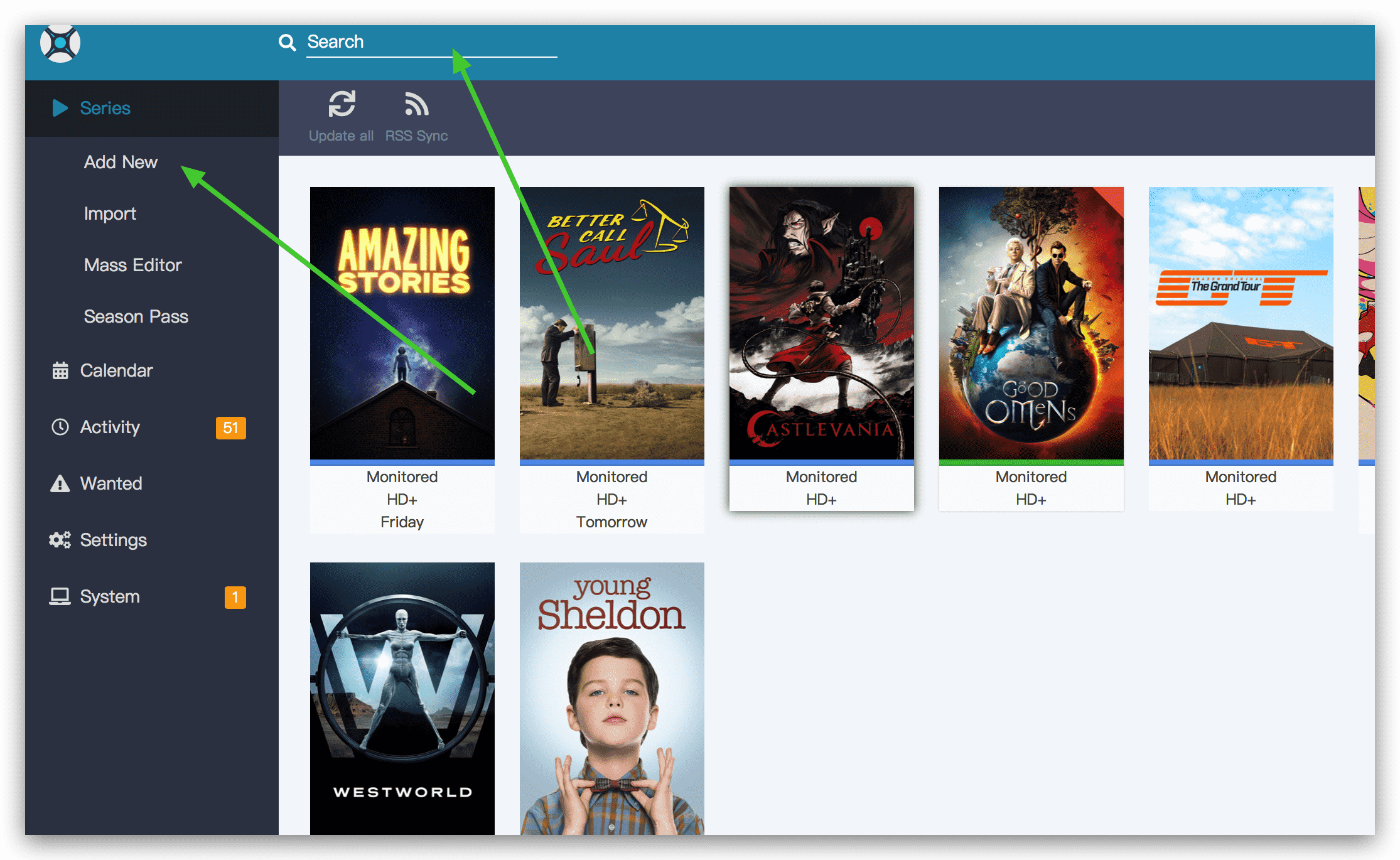This screenshot has height=860, width=1400.
Task: Click the Activity clock icon
Action: [x=60, y=427]
